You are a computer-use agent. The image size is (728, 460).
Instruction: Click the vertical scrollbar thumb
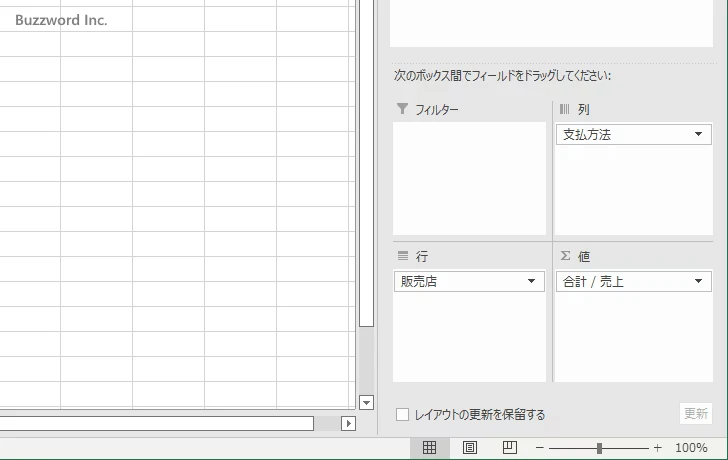tap(366, 162)
